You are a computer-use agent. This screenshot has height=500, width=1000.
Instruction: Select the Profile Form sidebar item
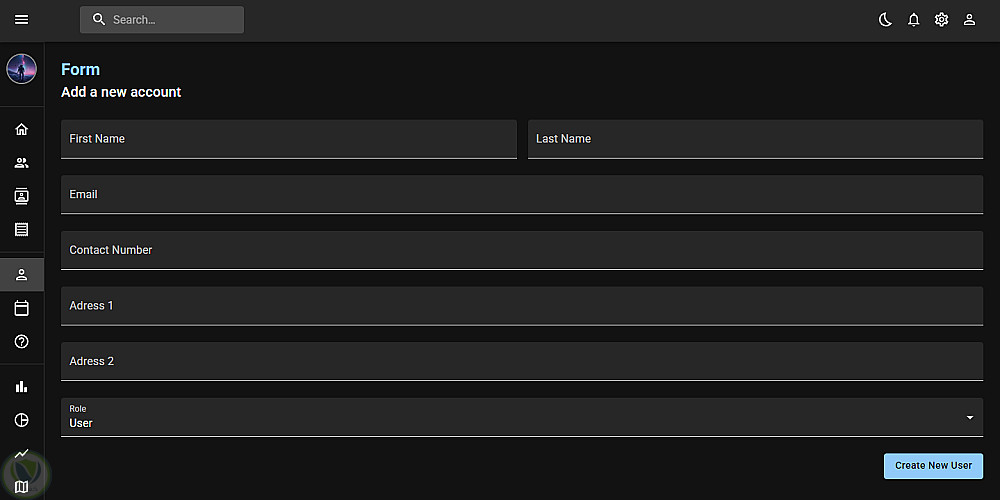pos(22,275)
